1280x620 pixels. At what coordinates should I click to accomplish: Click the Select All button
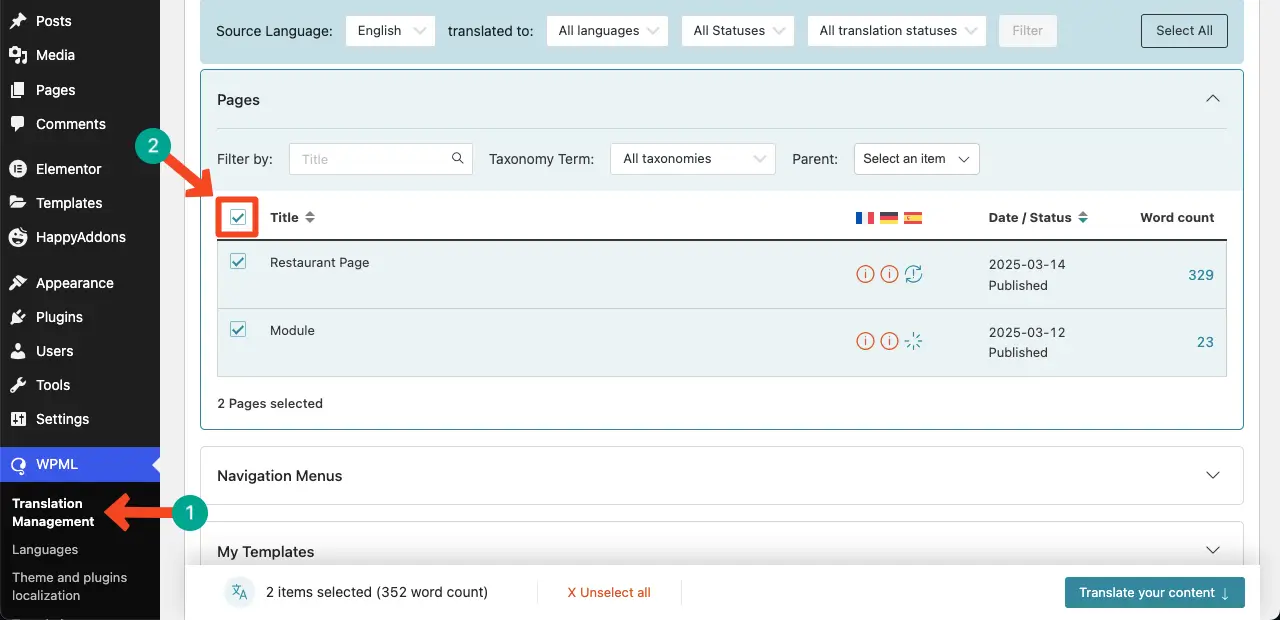1184,31
